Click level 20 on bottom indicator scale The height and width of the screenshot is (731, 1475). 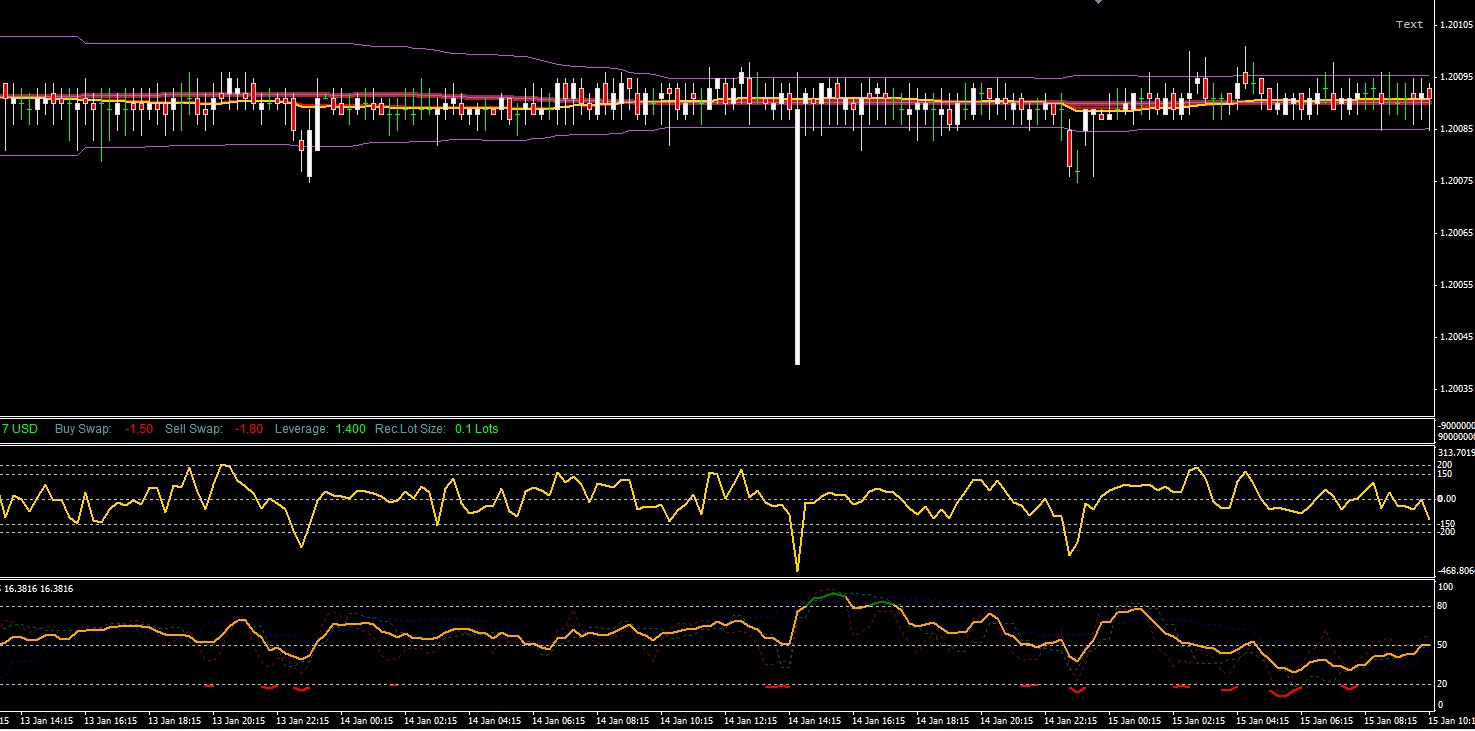pos(1443,684)
